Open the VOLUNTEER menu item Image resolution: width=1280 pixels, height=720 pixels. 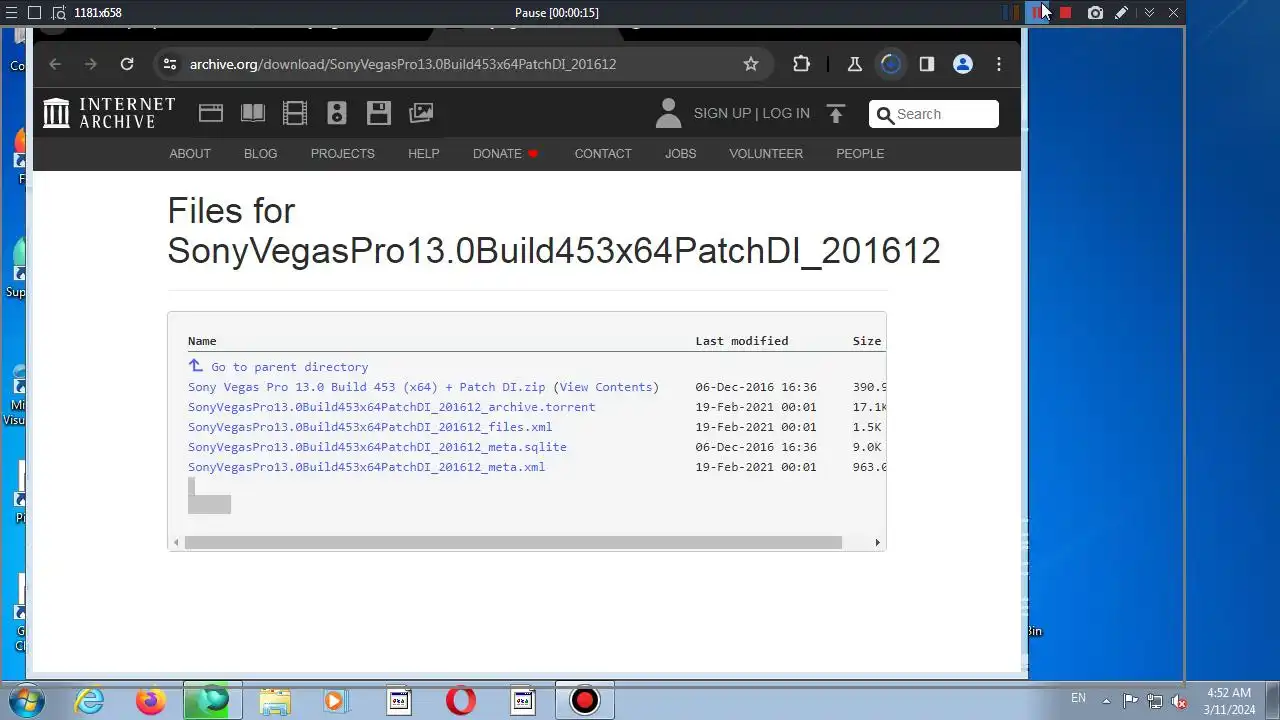(x=766, y=154)
